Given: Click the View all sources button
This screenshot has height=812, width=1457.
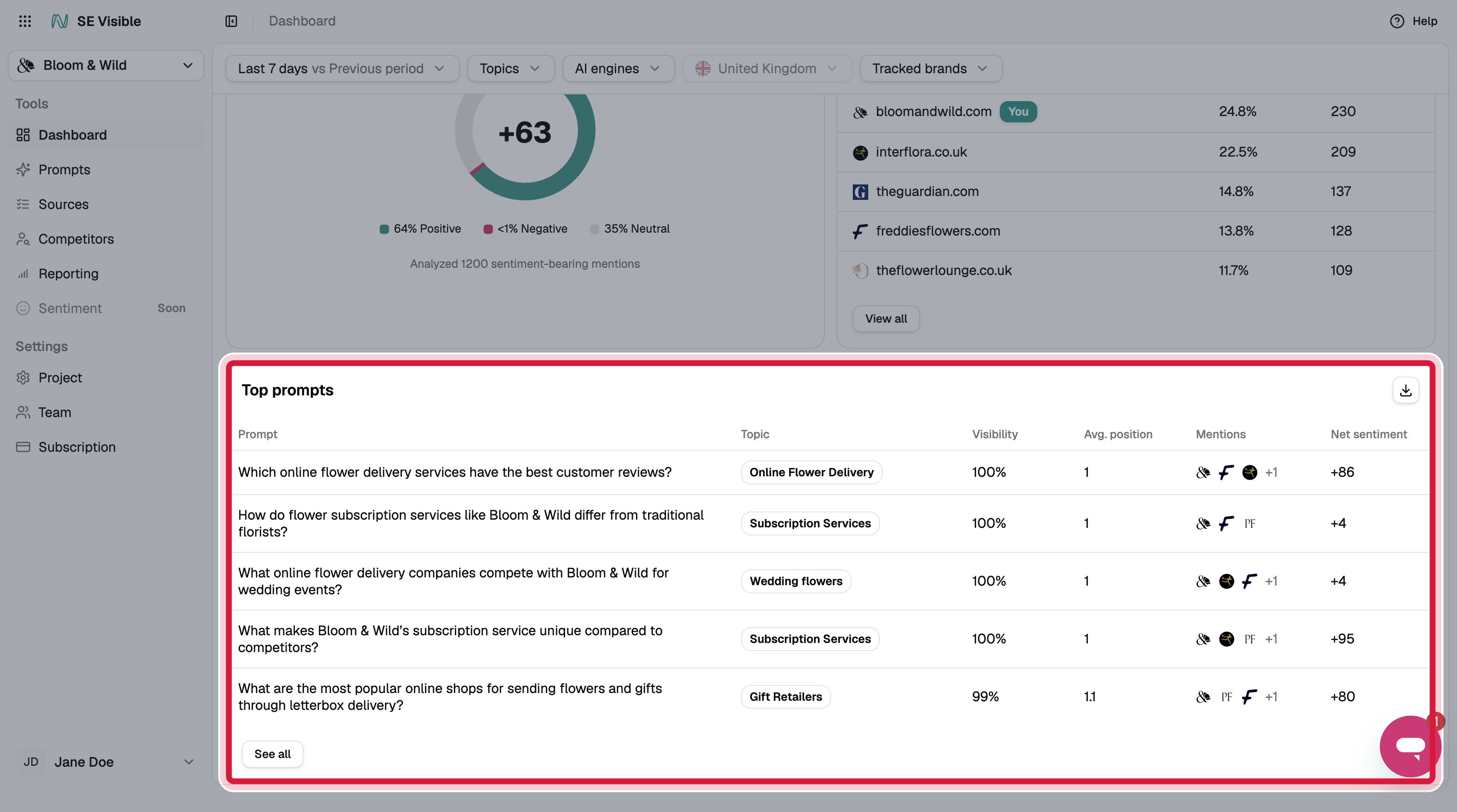Looking at the screenshot, I should click(x=886, y=319).
